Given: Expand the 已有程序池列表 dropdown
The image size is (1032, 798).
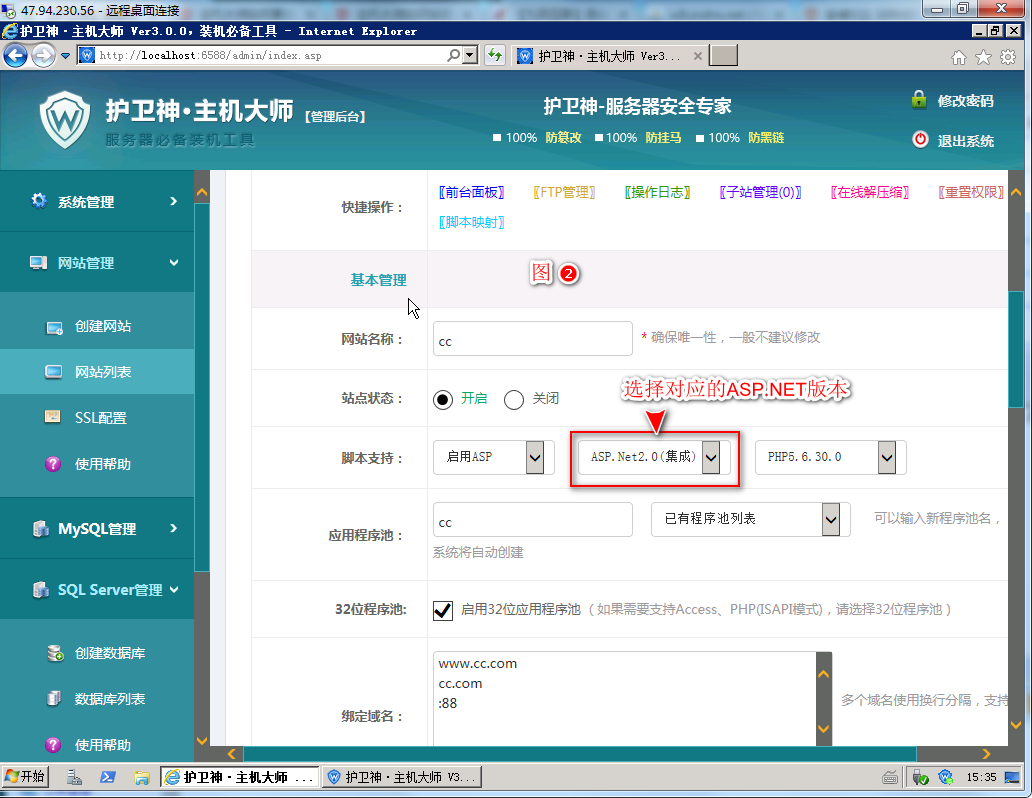Looking at the screenshot, I should [830, 519].
